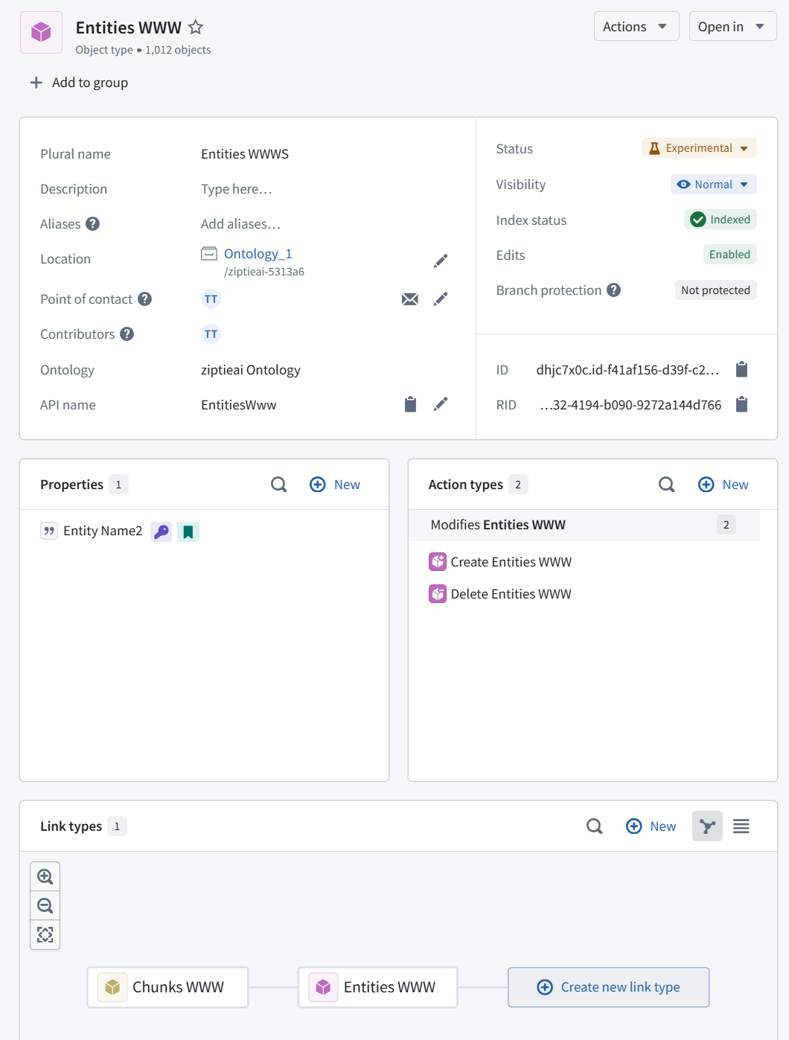The image size is (789, 1040).
Task: Select the Entities WWW graph node
Action: click(x=378, y=987)
